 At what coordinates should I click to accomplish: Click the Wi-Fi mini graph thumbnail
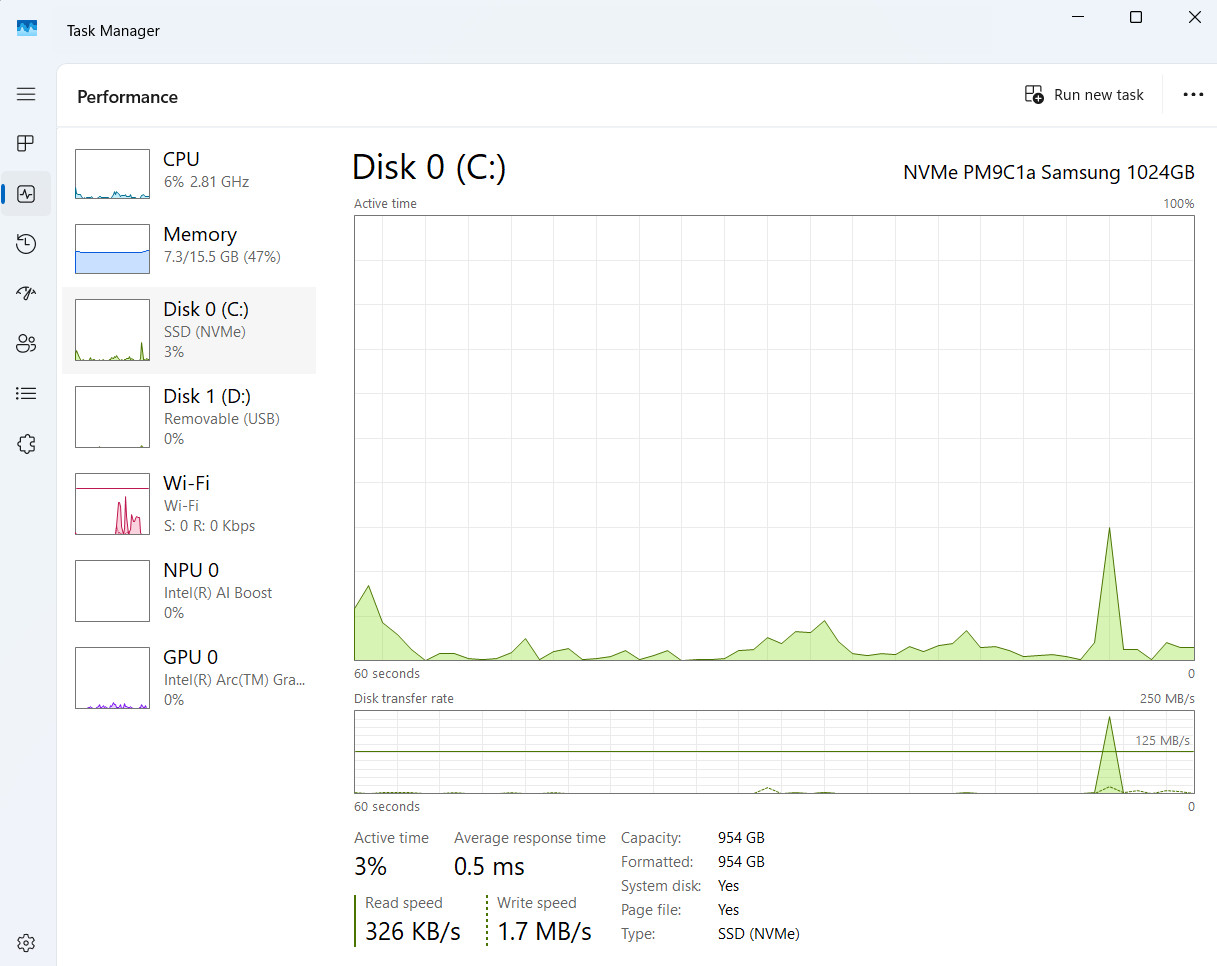coord(112,504)
